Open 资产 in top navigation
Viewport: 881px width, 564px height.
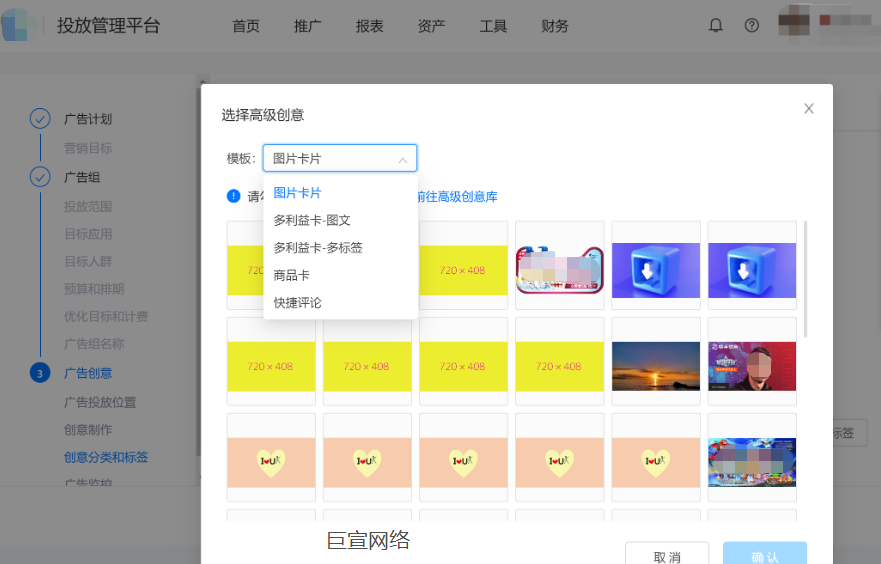pyautogui.click(x=432, y=26)
